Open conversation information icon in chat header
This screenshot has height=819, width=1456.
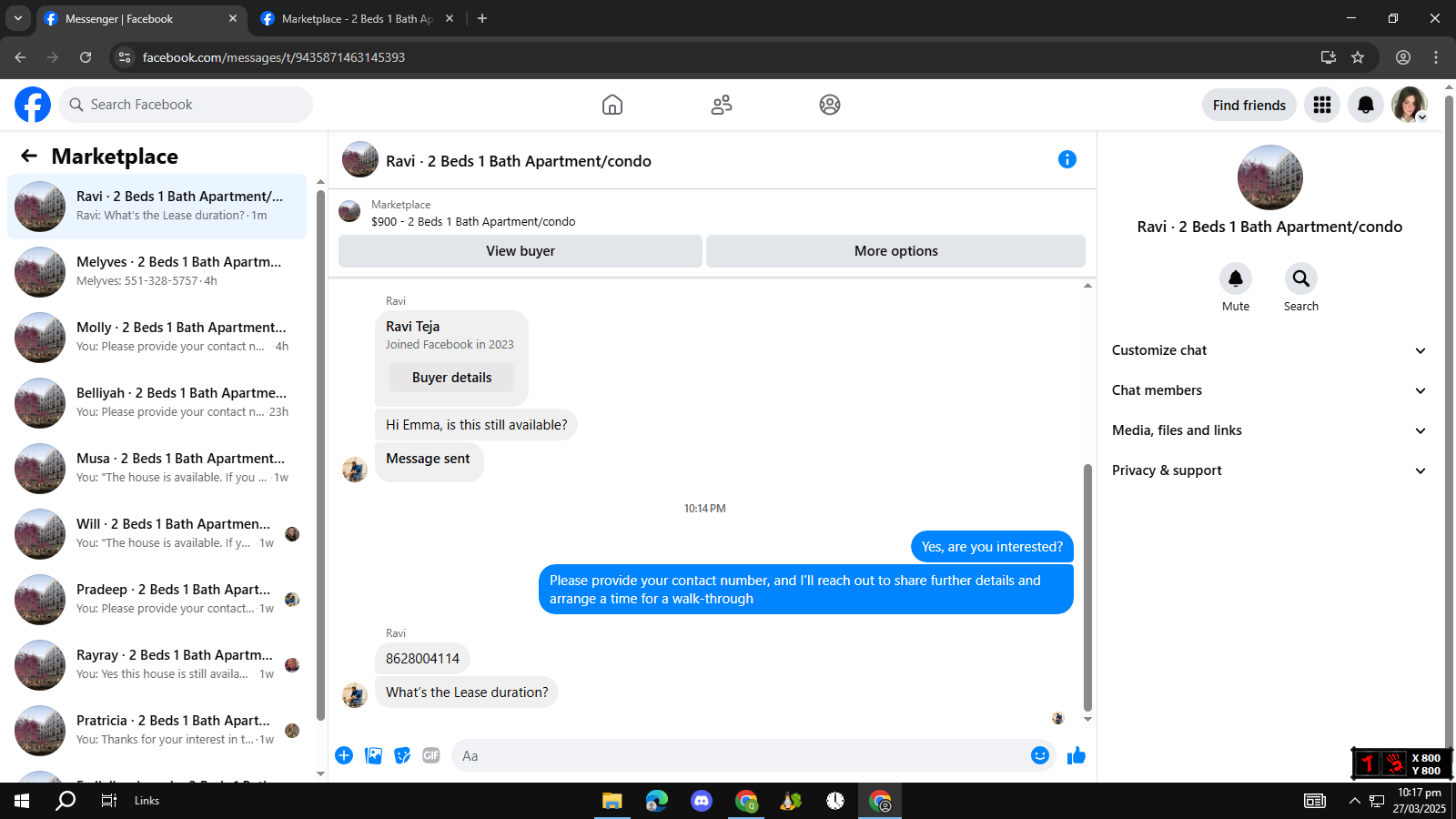[1067, 159]
